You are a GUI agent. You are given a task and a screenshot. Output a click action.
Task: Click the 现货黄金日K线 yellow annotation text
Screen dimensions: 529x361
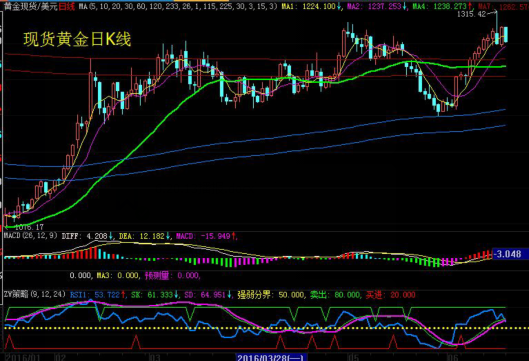pos(77,39)
